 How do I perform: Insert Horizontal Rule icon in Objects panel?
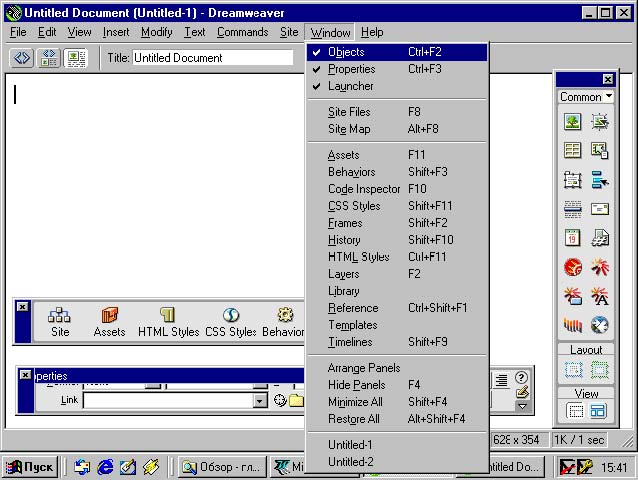[572, 209]
